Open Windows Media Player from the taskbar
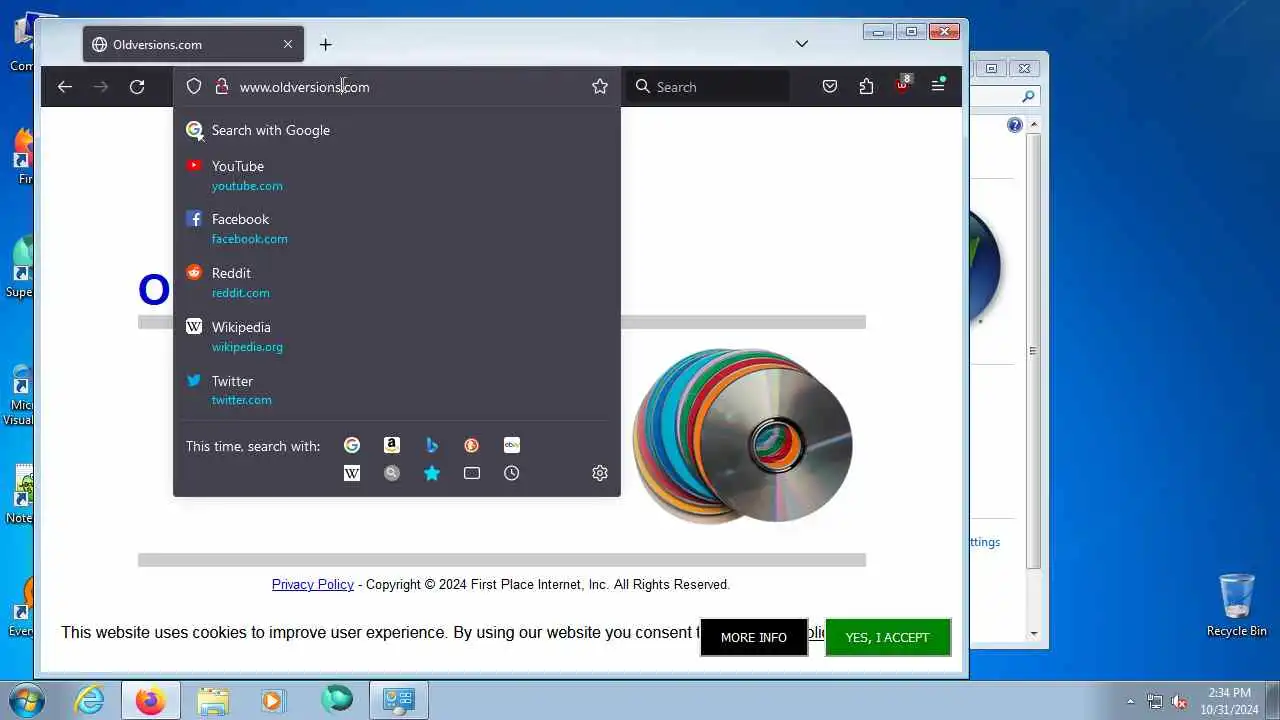Viewport: 1280px width, 720px height. pos(274,700)
